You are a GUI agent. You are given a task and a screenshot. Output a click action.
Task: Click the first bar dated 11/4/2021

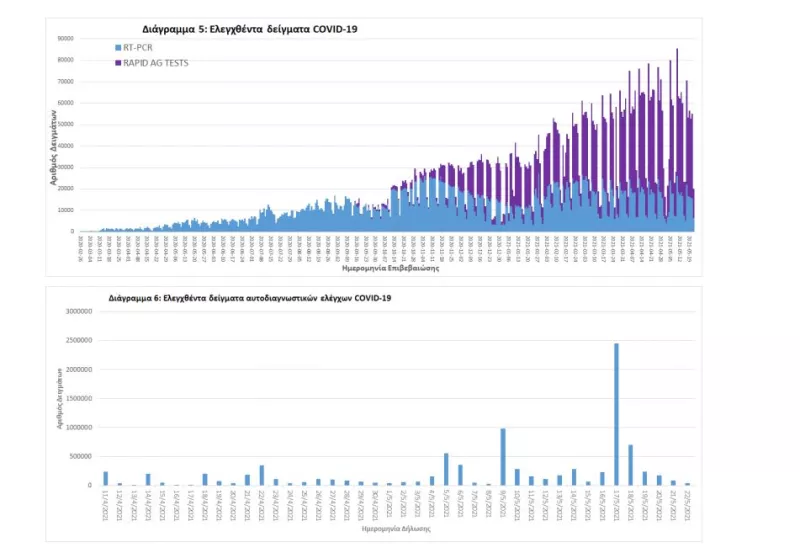[x=105, y=479]
